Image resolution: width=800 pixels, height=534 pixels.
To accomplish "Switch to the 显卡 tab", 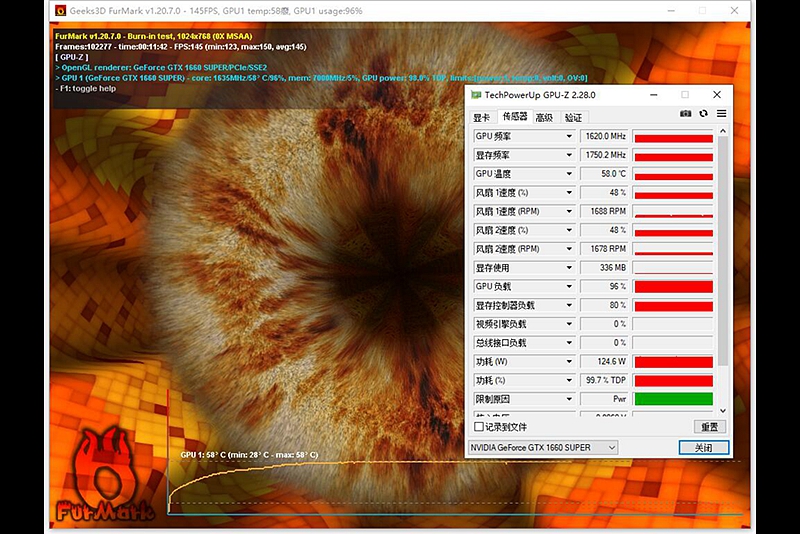I will point(481,118).
